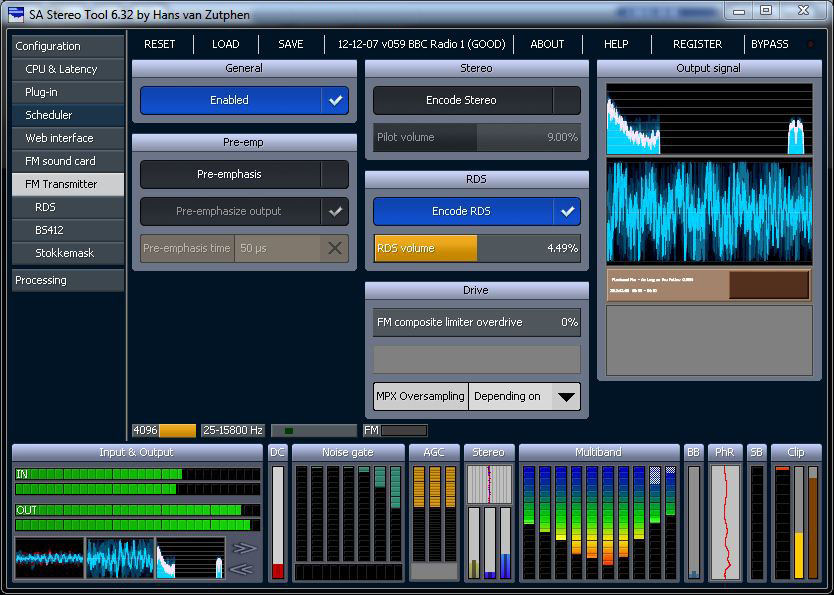834x595 pixels.
Task: Open the CPU & Latency page
Action: pyautogui.click(x=68, y=69)
